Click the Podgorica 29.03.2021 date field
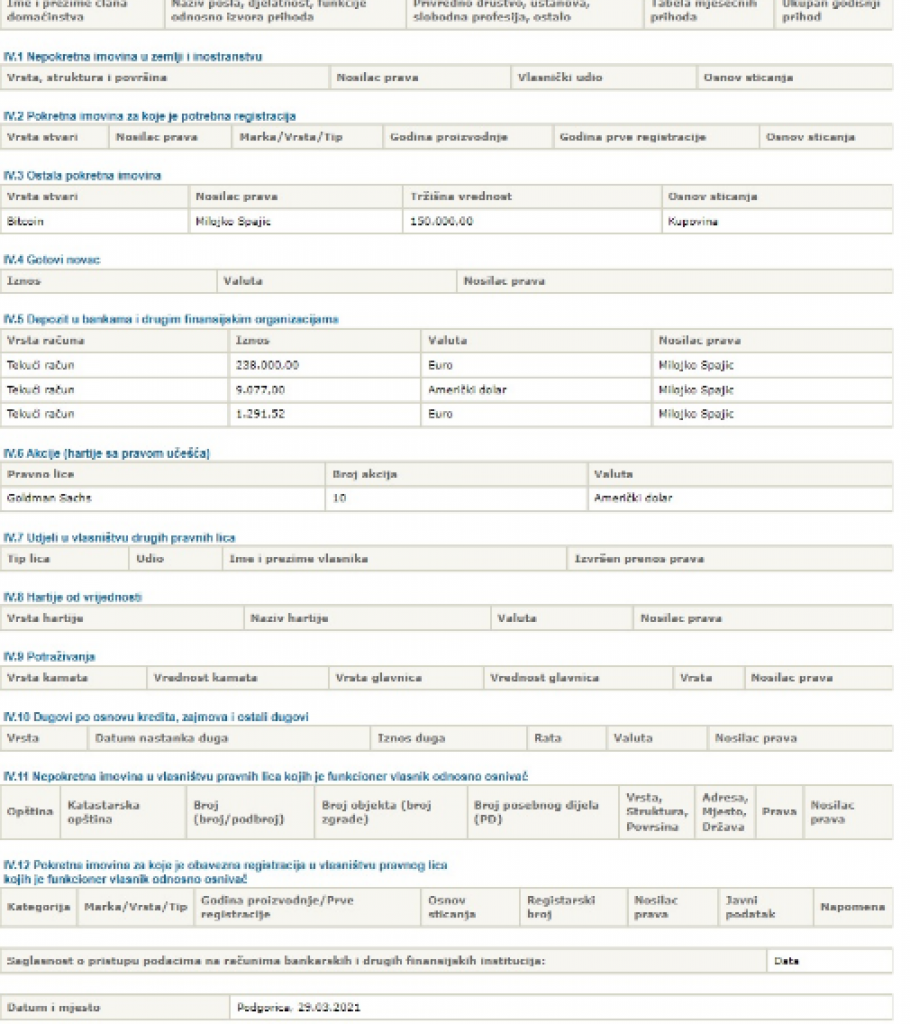The height and width of the screenshot is (1024, 910). 298,1007
